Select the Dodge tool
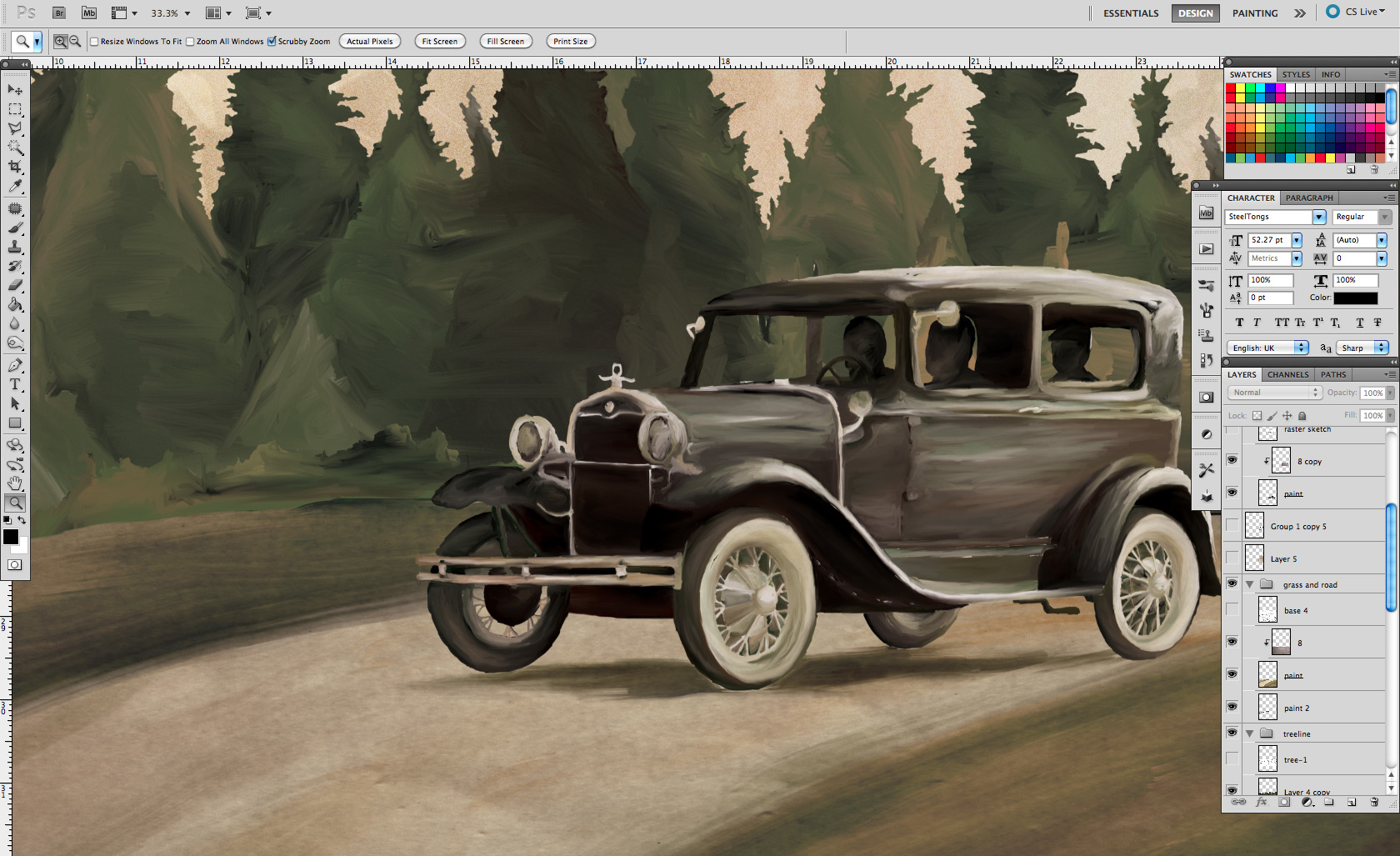The image size is (1400, 856). click(15, 343)
